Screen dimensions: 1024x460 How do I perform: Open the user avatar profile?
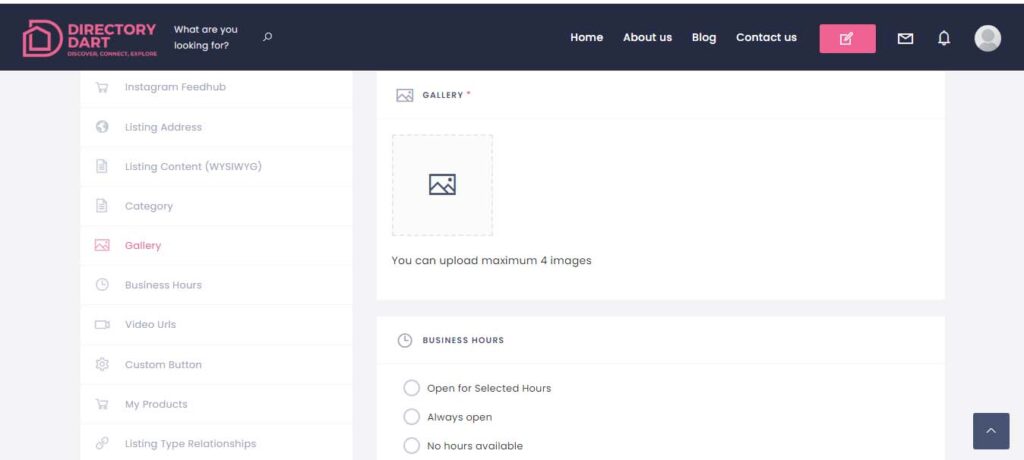(x=987, y=38)
